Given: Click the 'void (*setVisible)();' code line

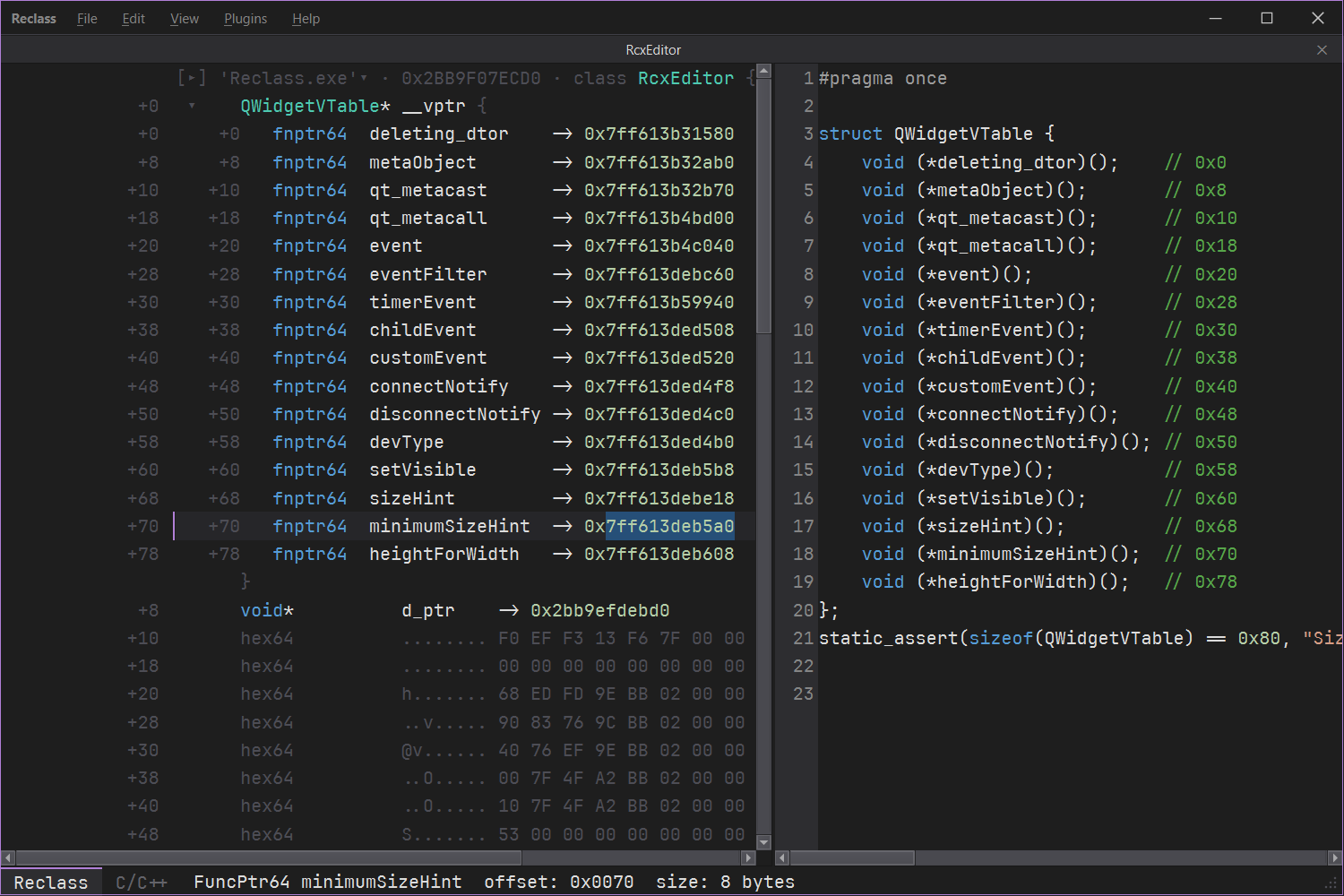Looking at the screenshot, I should click(974, 498).
